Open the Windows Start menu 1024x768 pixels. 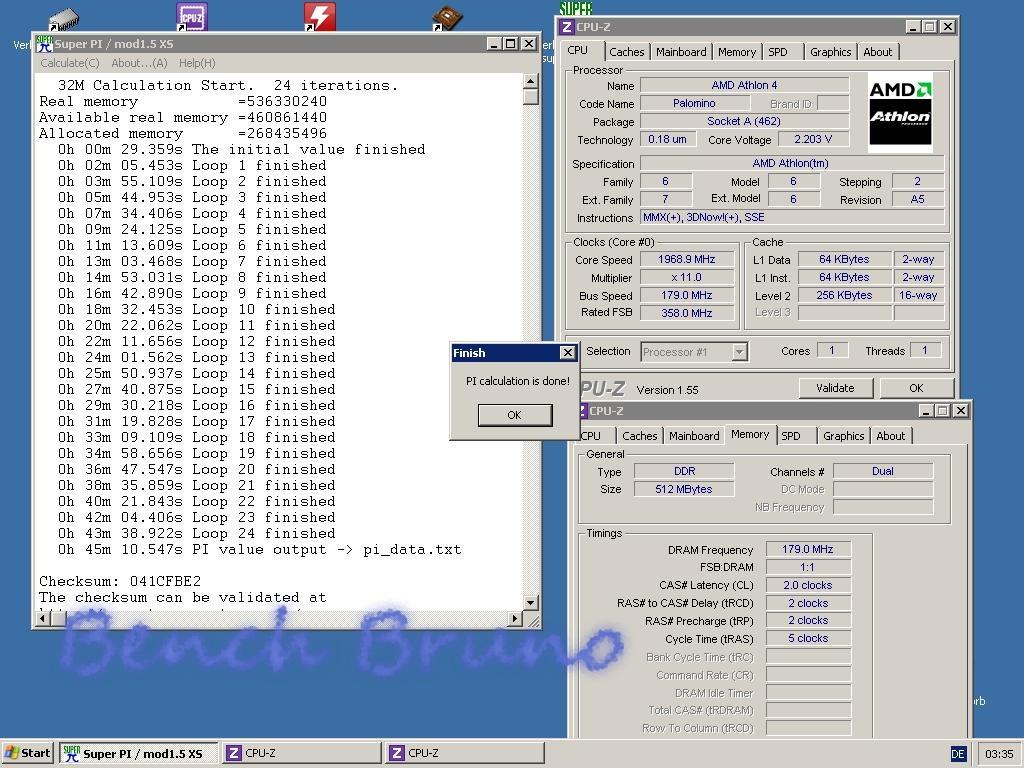(27, 753)
